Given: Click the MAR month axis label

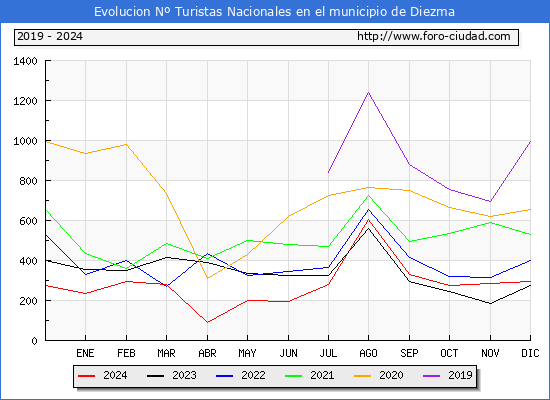Looking at the screenshot, I should coord(166,353).
